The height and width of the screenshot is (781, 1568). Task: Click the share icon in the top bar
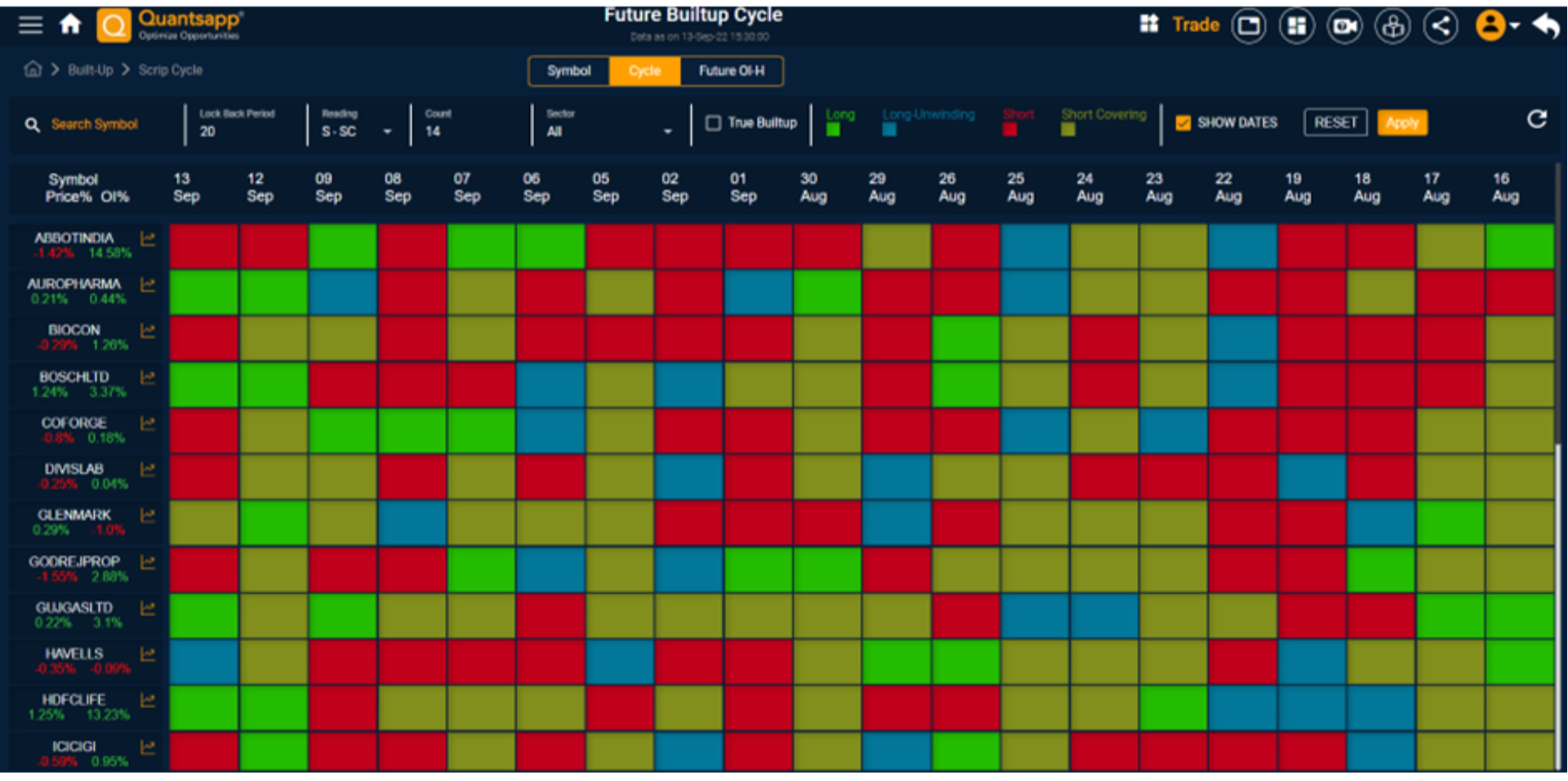pos(1441,25)
